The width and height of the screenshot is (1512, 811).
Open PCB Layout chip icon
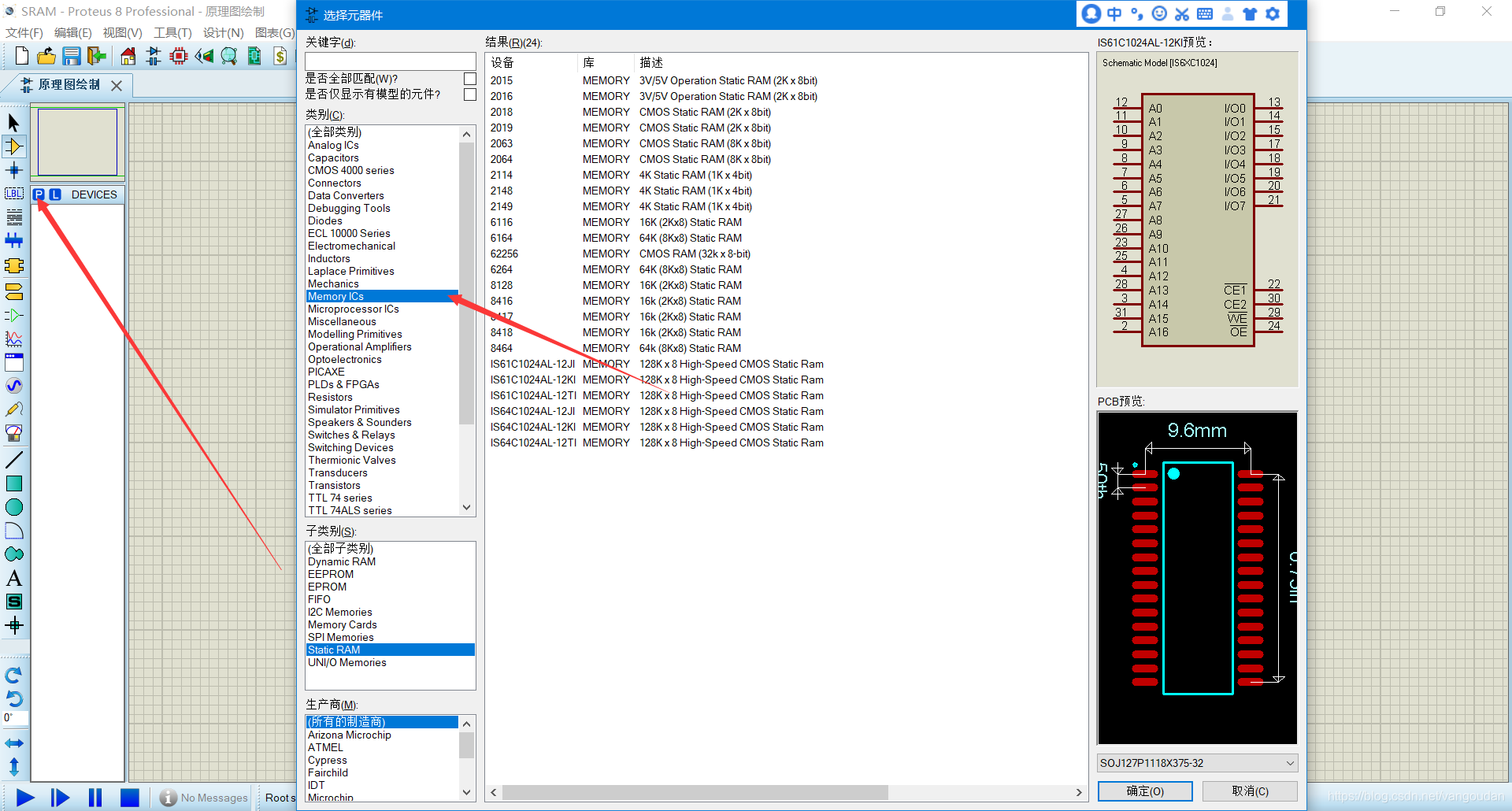coord(179,56)
